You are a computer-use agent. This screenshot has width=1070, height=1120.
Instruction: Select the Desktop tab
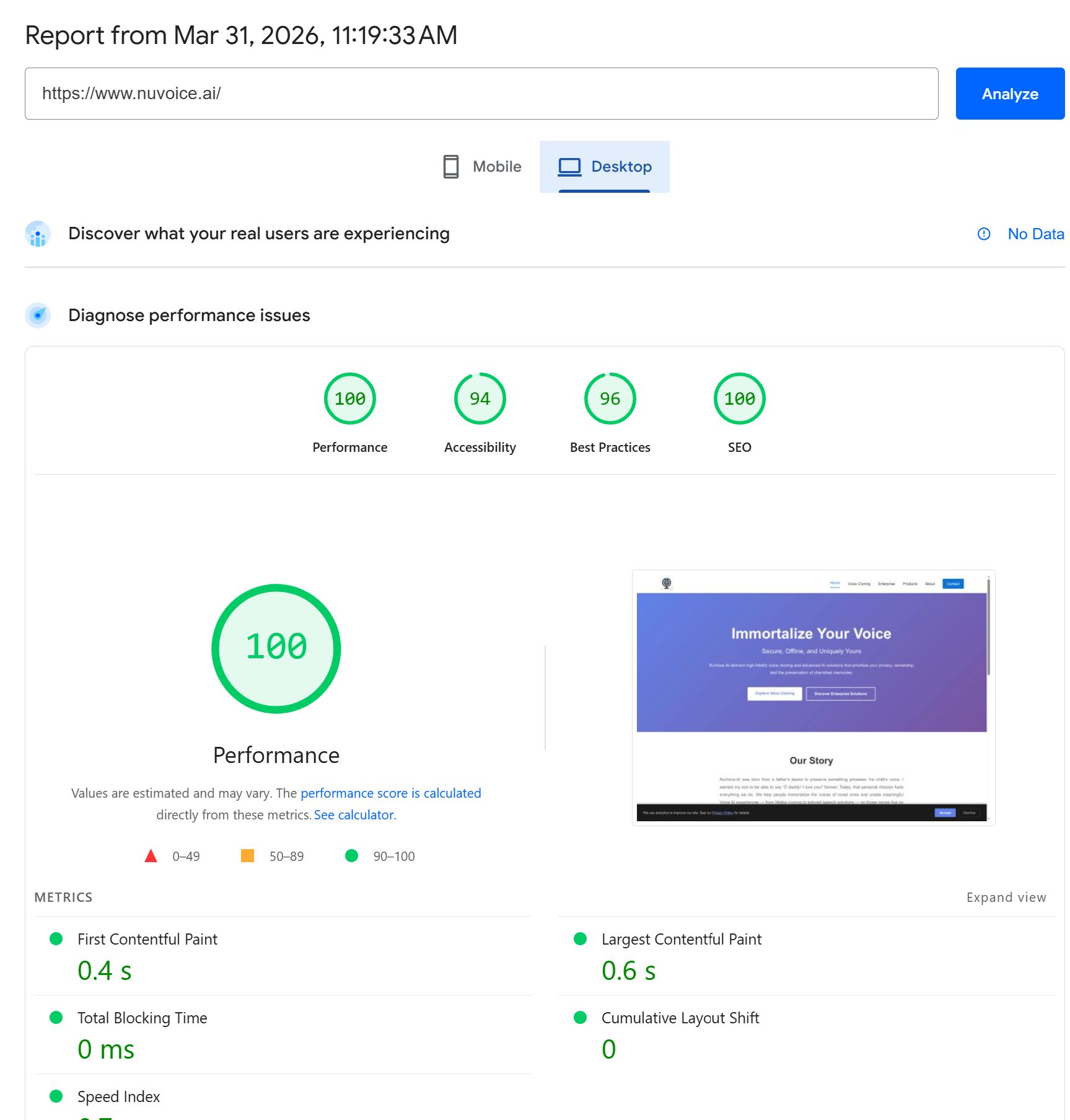tap(605, 167)
